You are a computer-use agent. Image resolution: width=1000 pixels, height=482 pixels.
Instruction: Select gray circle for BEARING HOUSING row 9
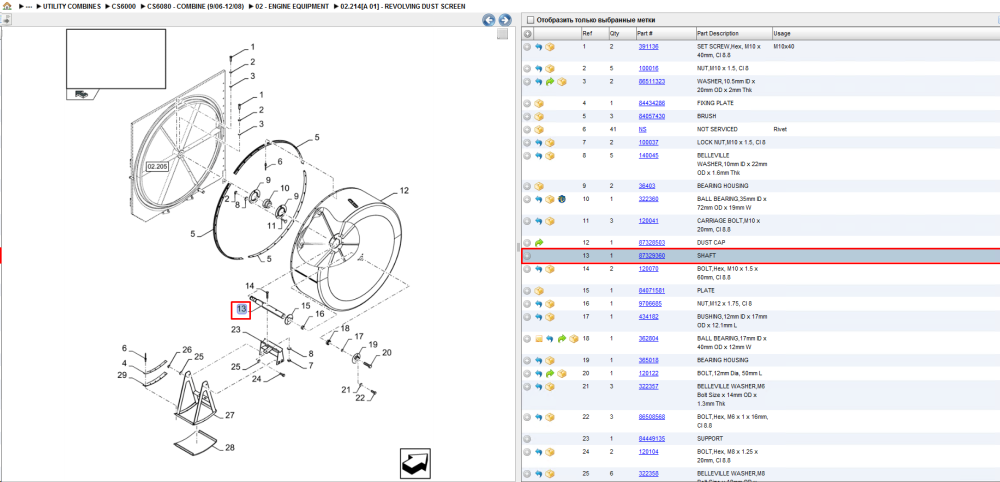(x=527, y=186)
